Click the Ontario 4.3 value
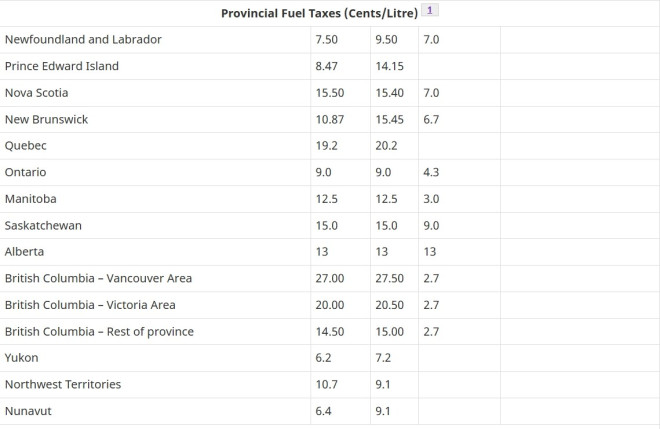 [432, 172]
